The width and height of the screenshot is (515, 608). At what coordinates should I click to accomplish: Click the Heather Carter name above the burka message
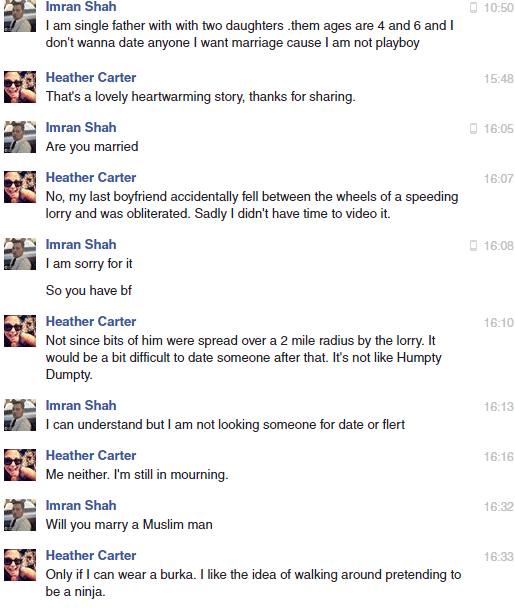(x=91, y=555)
